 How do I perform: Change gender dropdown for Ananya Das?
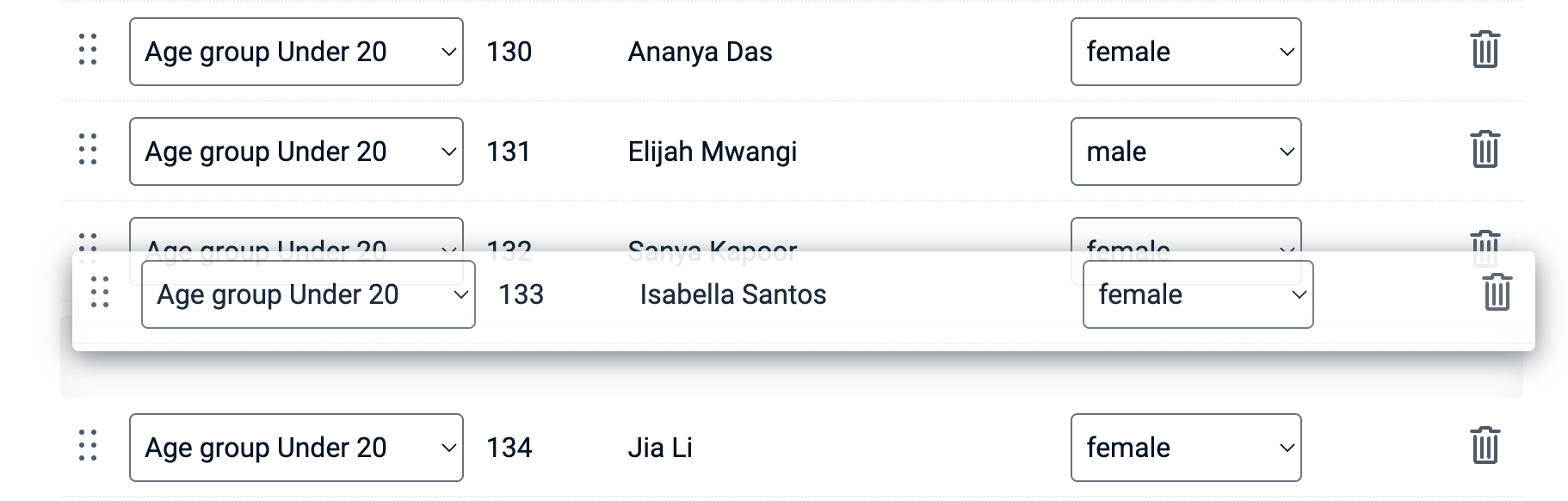[1185, 52]
